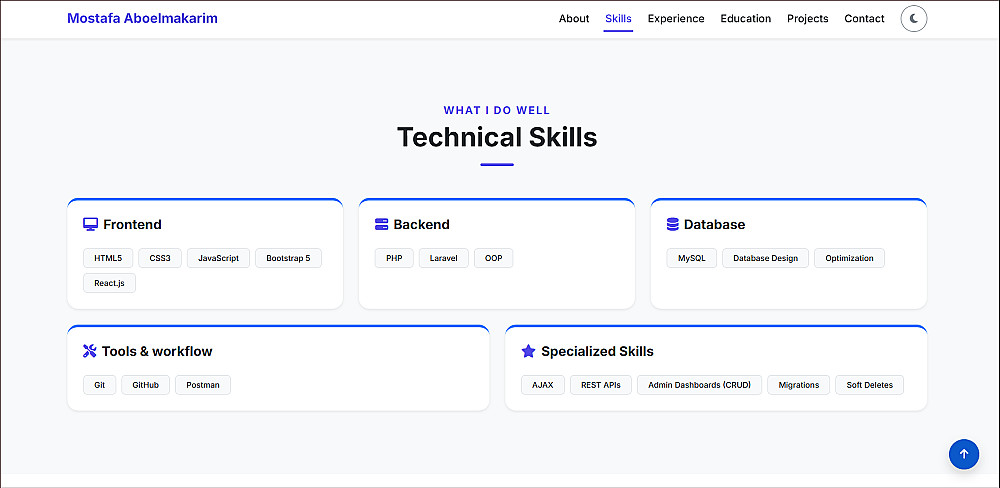Screen dimensions: 1000x488
Task: Click the OOP skill tag
Action: 494,258
